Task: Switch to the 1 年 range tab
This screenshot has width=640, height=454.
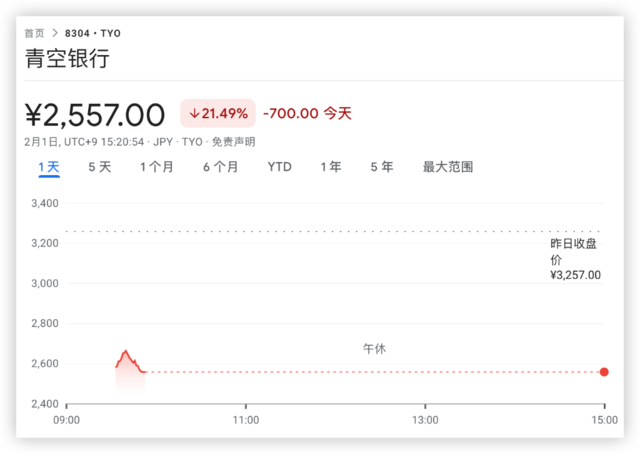Action: click(331, 167)
